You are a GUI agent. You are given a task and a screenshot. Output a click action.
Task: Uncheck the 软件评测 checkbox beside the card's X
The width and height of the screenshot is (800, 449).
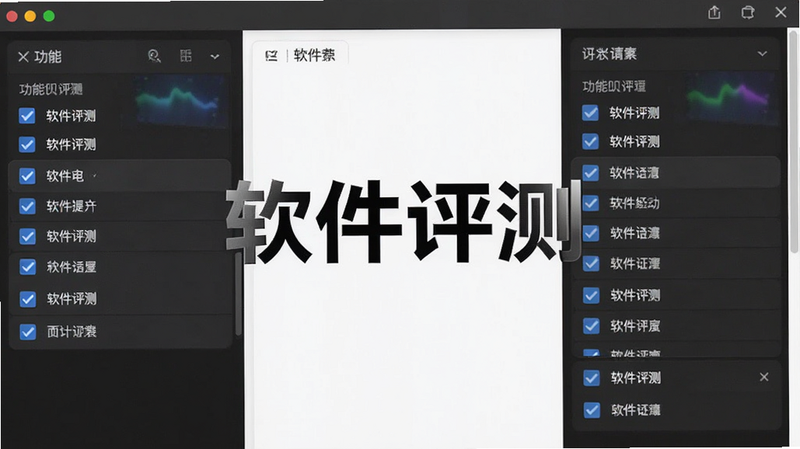click(591, 378)
